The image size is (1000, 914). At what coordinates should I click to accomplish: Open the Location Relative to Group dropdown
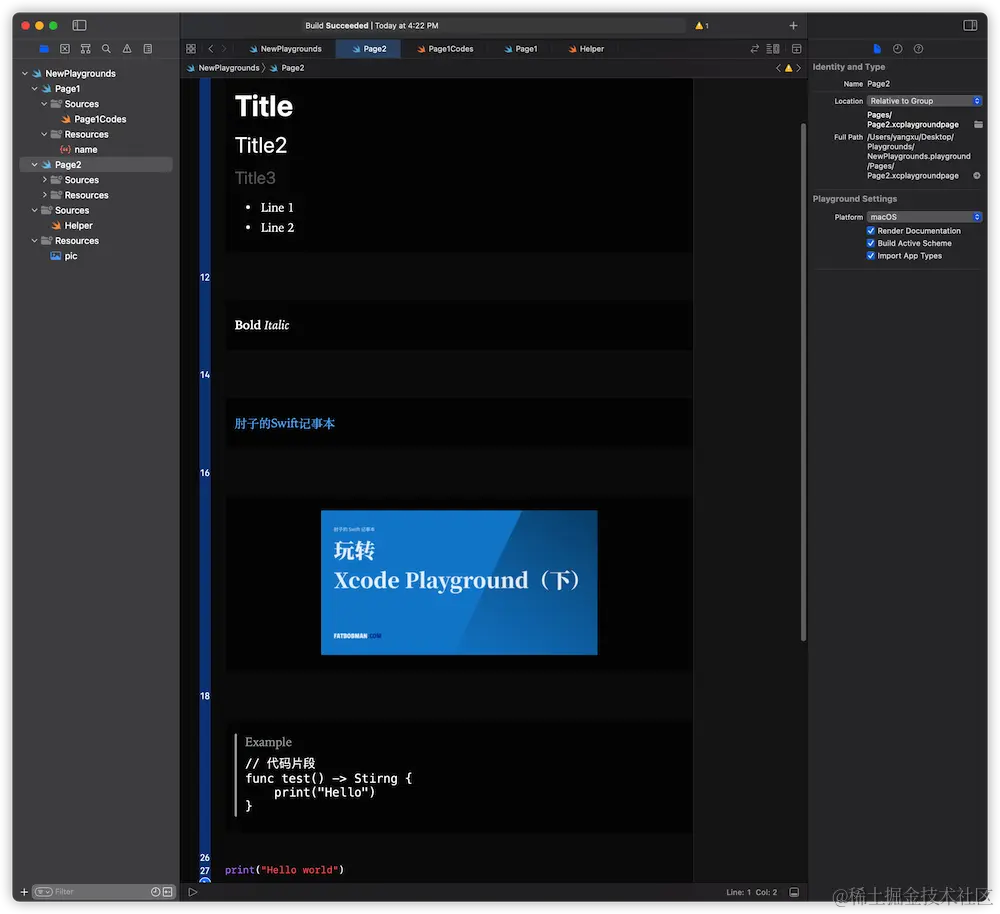pyautogui.click(x=924, y=101)
